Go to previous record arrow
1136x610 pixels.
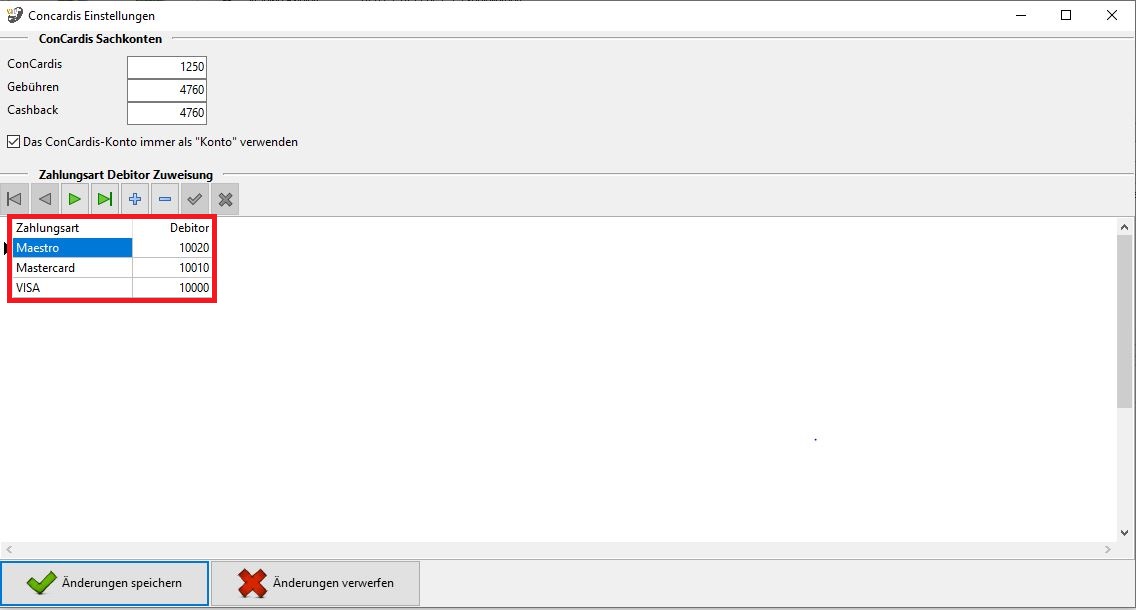pos(45,199)
